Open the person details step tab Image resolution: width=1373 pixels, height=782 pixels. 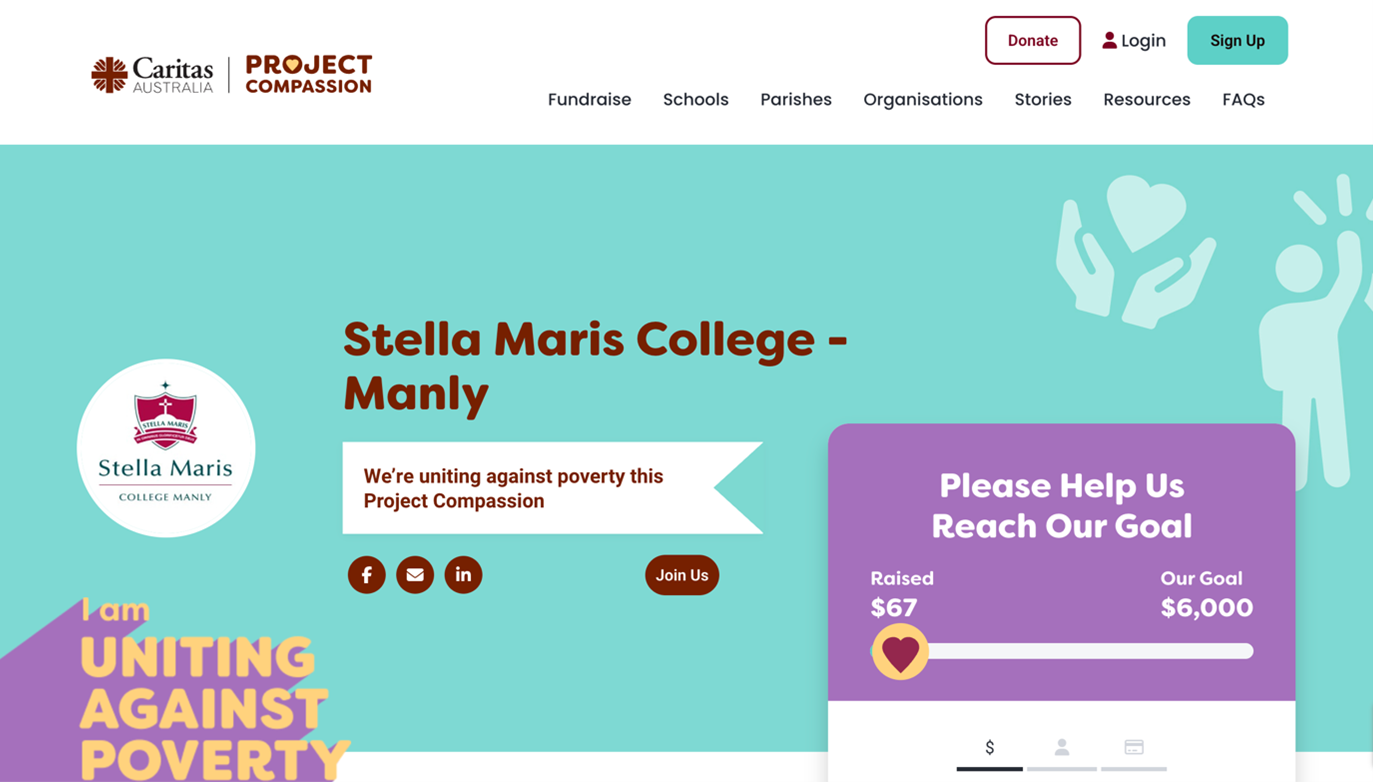click(x=1062, y=748)
